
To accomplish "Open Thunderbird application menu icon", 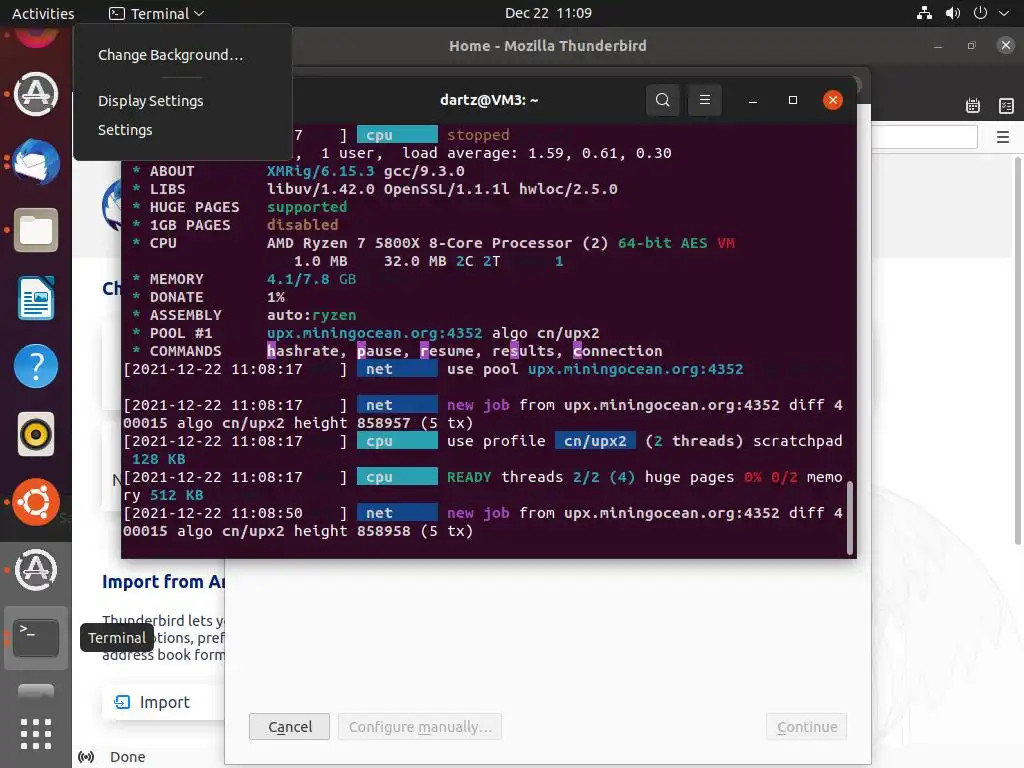I will [x=1003, y=137].
